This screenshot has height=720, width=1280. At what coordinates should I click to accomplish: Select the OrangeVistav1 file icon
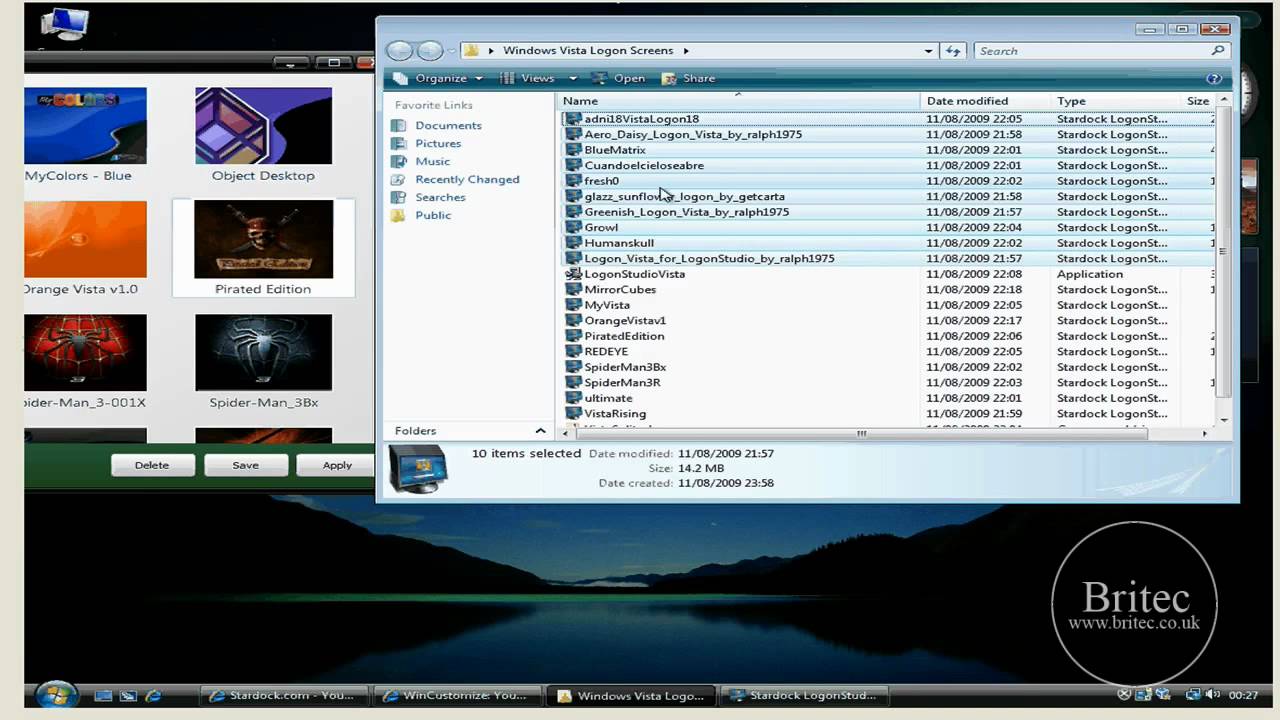(573, 320)
